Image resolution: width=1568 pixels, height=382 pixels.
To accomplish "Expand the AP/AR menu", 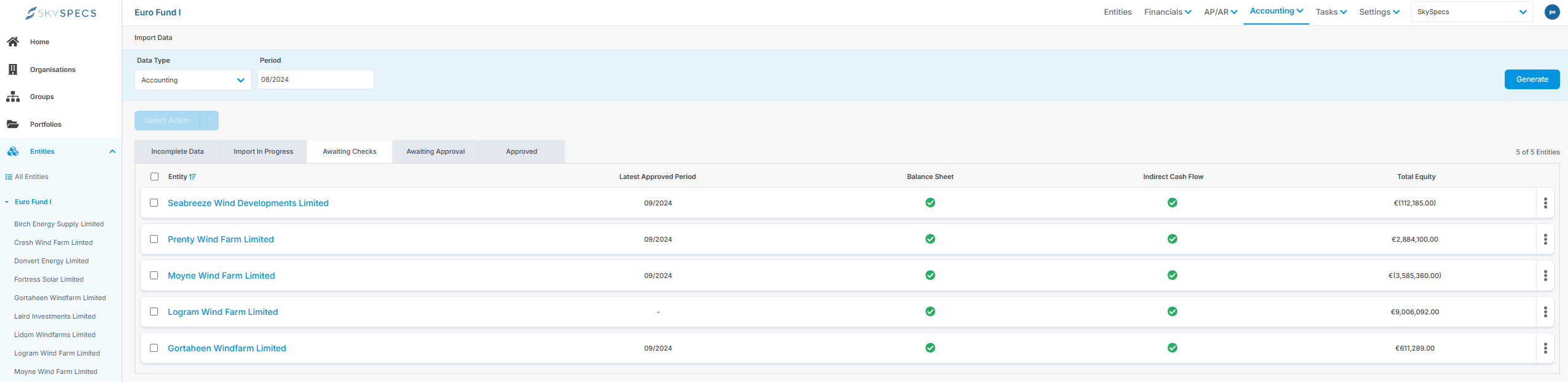I will [x=1220, y=12].
